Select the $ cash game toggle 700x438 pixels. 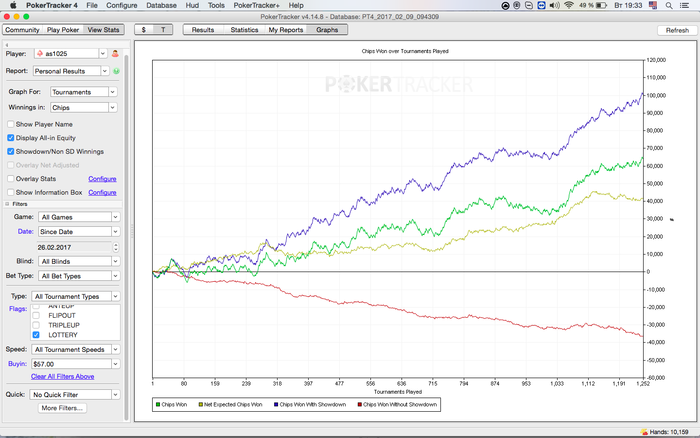[144, 30]
